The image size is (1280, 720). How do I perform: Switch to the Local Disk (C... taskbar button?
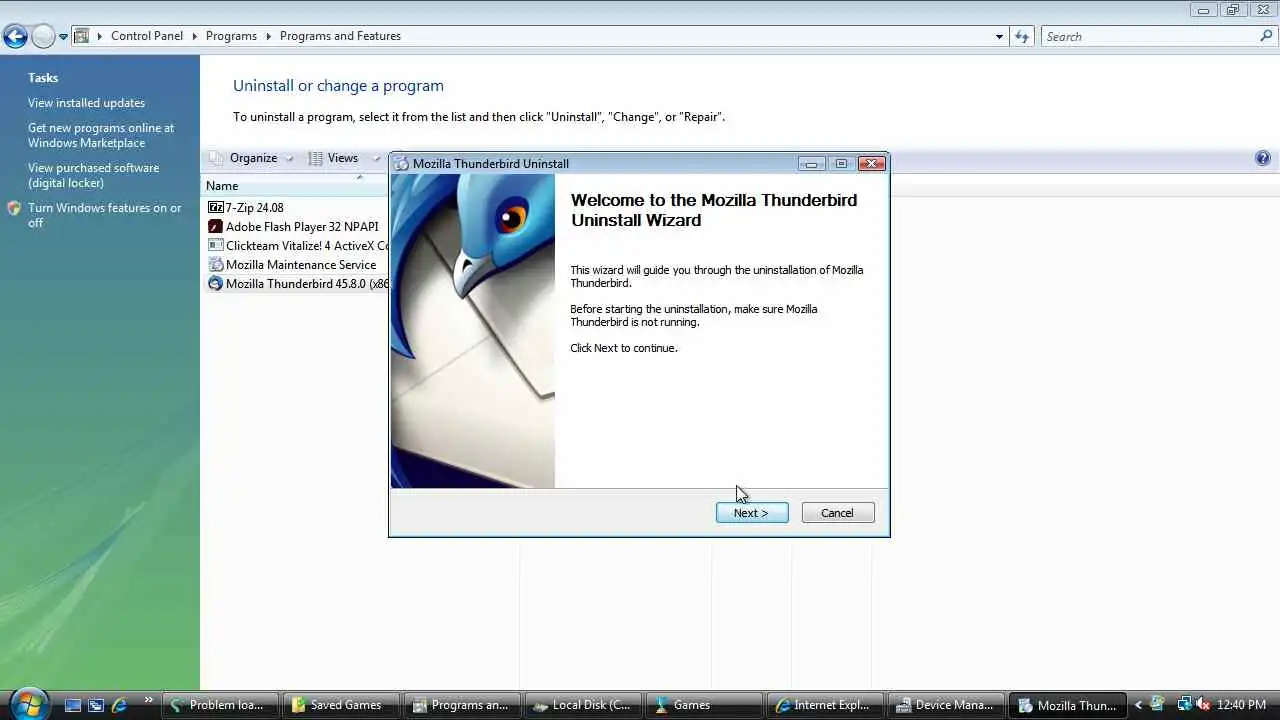pyautogui.click(x=583, y=705)
